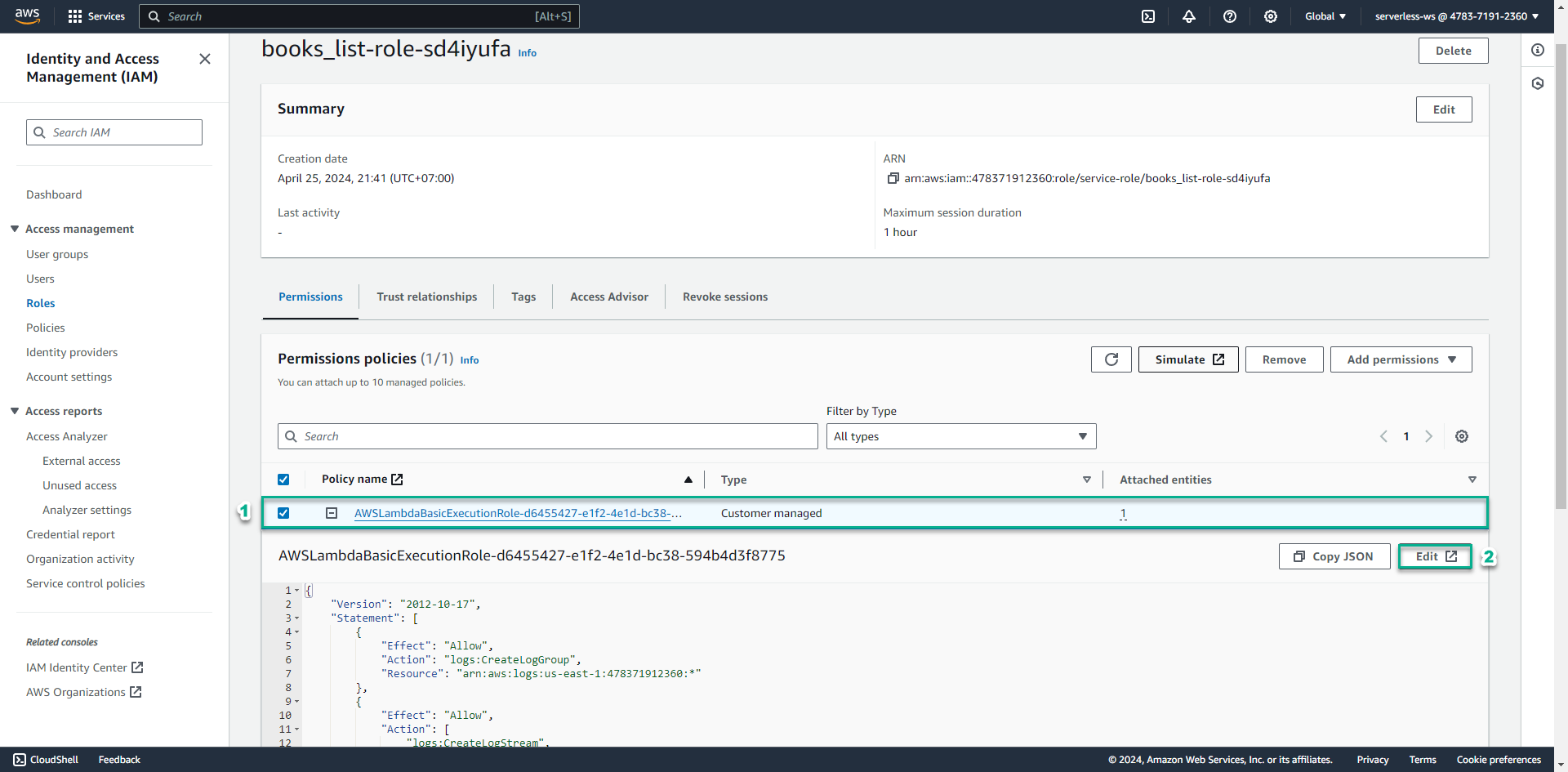Image resolution: width=1568 pixels, height=772 pixels.
Task: Open the AWSLambdaBasicExecutionRole policy link
Action: tap(518, 513)
